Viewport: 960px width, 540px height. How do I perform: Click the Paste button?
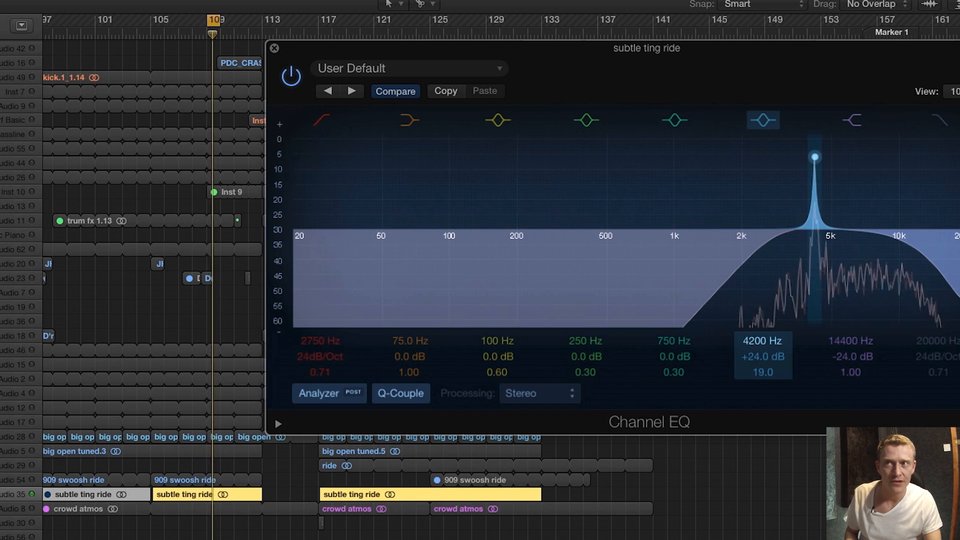[485, 91]
